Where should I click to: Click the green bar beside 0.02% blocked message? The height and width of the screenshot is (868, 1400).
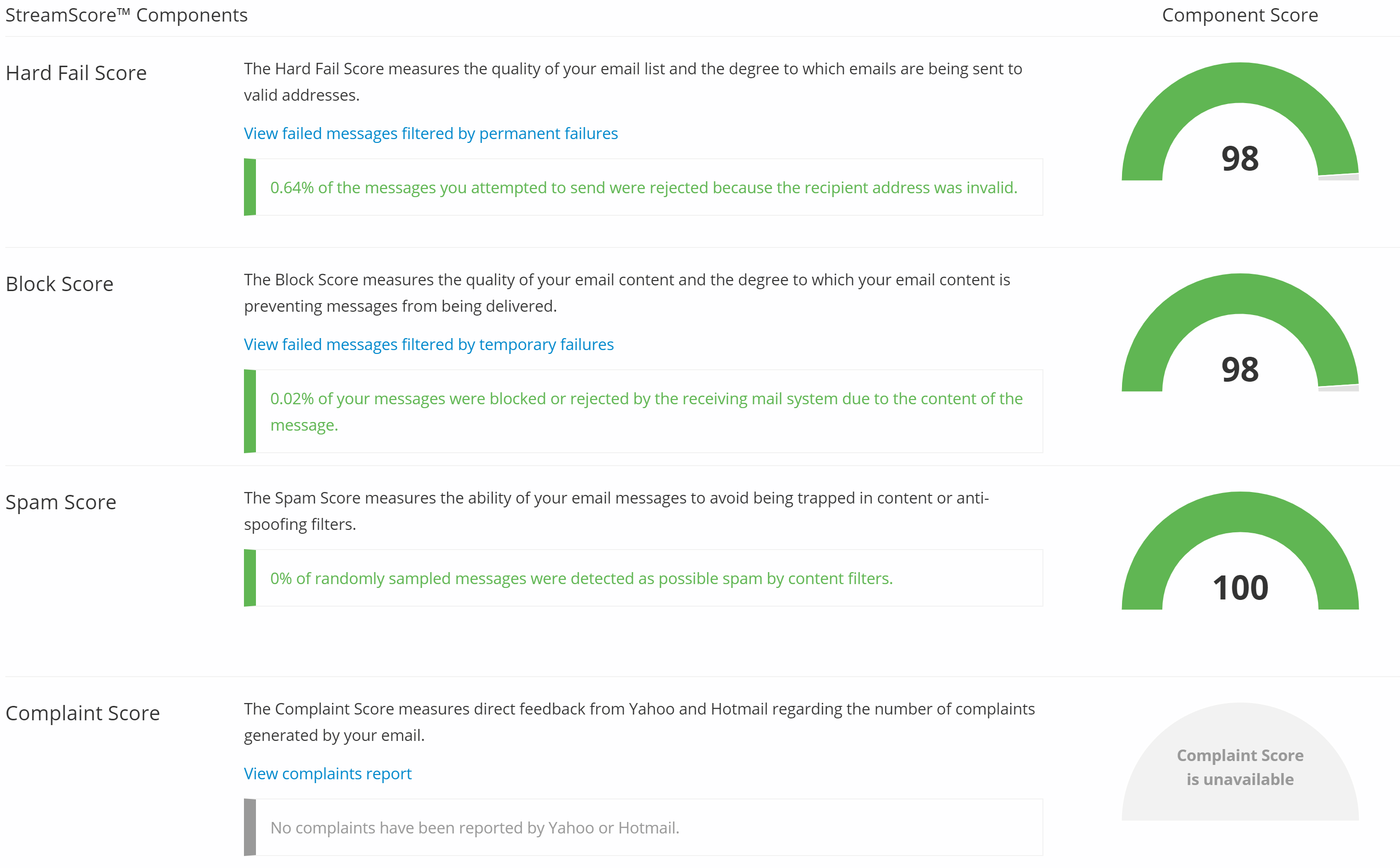pos(250,411)
